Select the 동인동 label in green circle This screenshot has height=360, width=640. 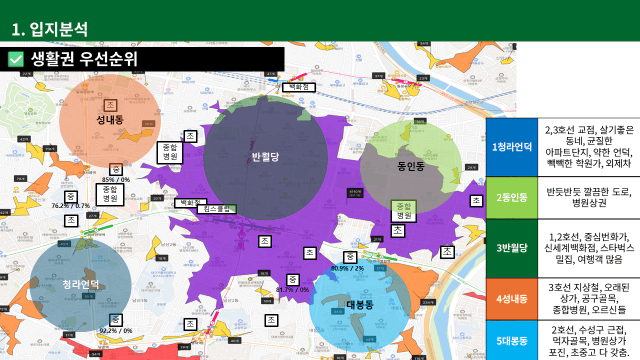click(411, 166)
